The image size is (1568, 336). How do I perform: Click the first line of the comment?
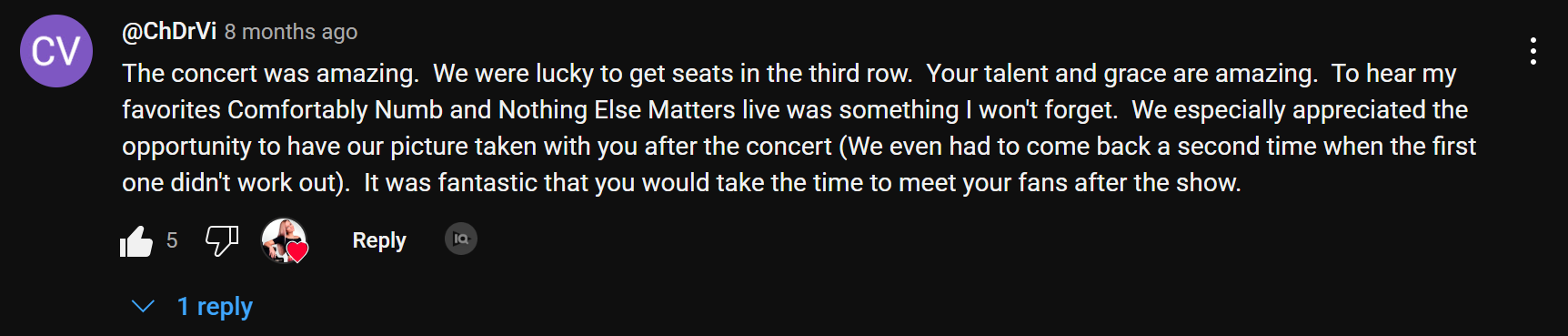[789, 74]
